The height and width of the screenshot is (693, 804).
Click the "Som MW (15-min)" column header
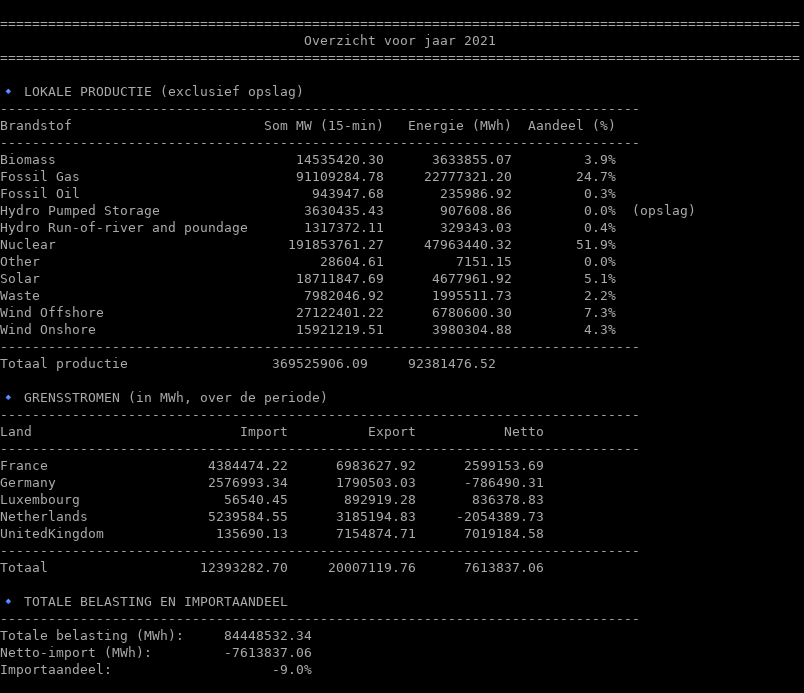click(324, 126)
